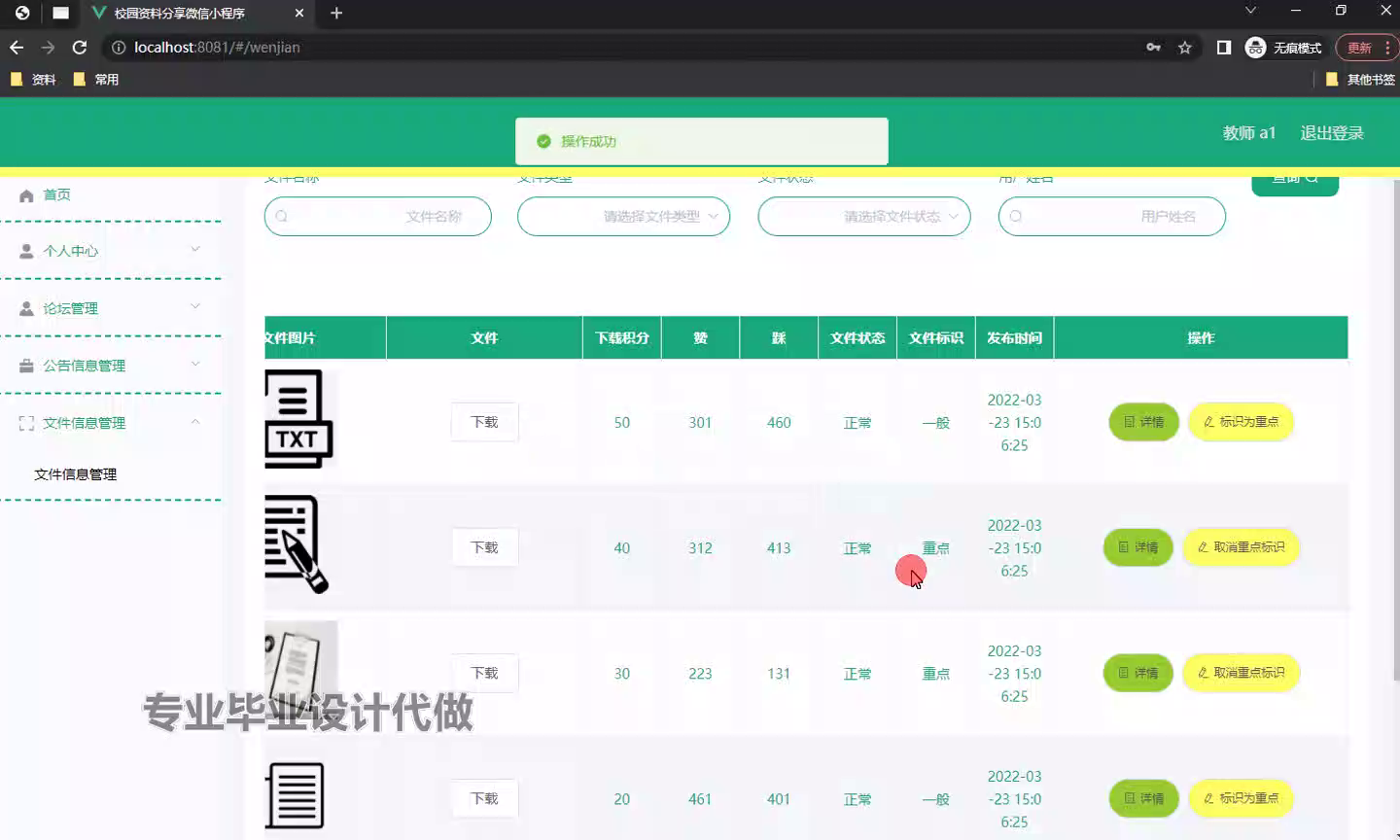This screenshot has width=1400, height=840.
Task: Click the 文件标识 column header
Action: tap(936, 337)
